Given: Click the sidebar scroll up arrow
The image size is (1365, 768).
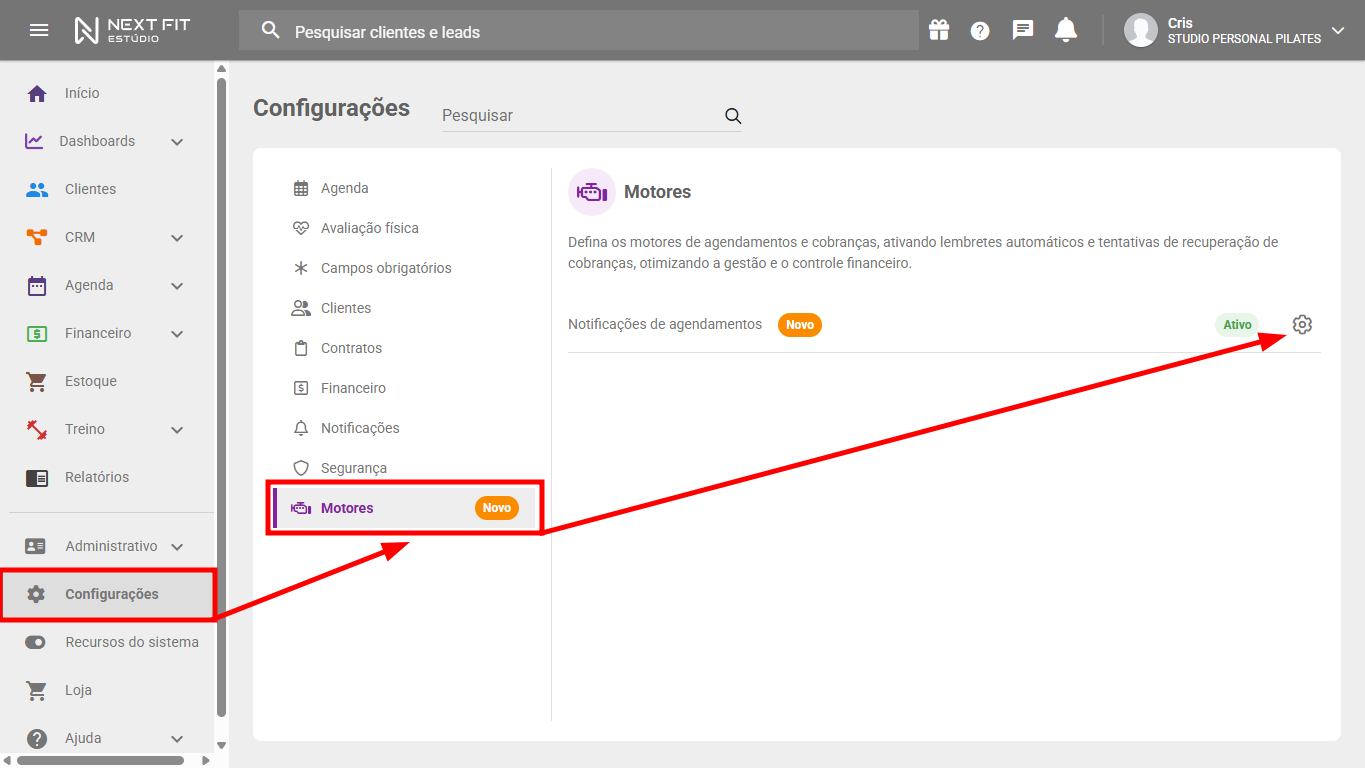Looking at the screenshot, I should click(x=221, y=68).
